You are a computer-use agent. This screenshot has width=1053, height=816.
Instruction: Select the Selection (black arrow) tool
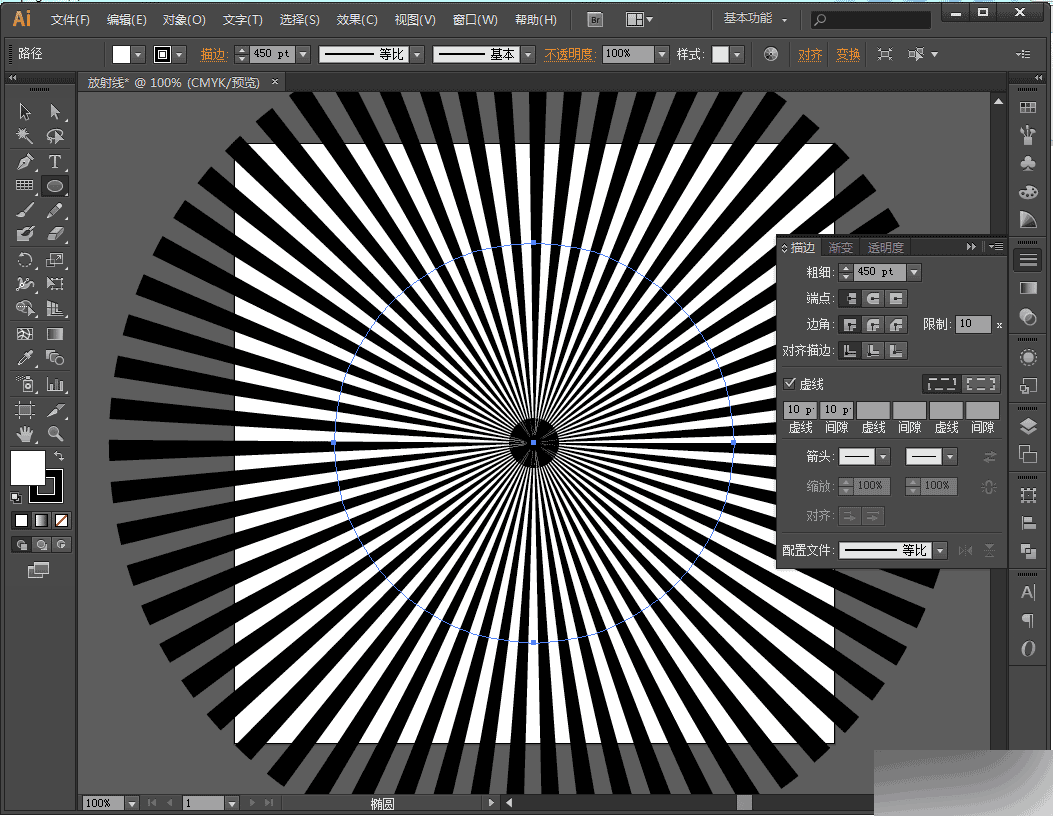[25, 111]
